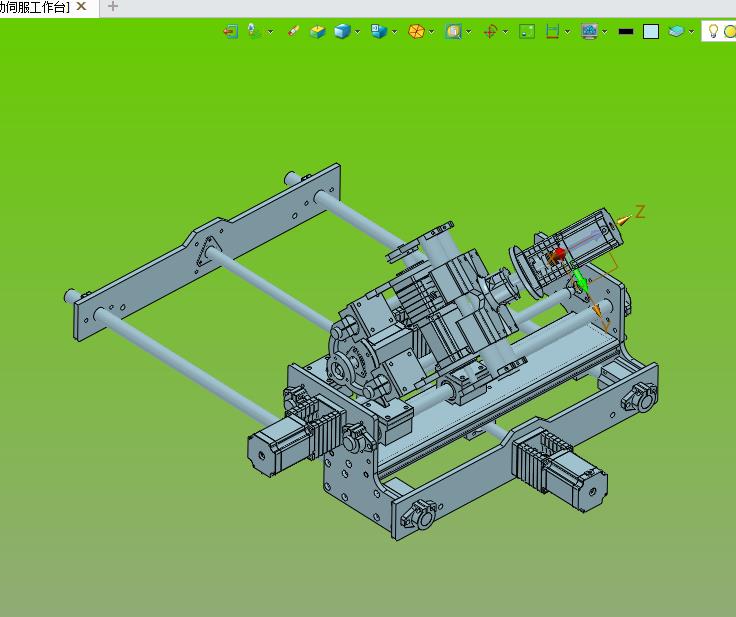The width and height of the screenshot is (736, 617).
Task: Click the datum triad display icon
Action: (x=253, y=31)
